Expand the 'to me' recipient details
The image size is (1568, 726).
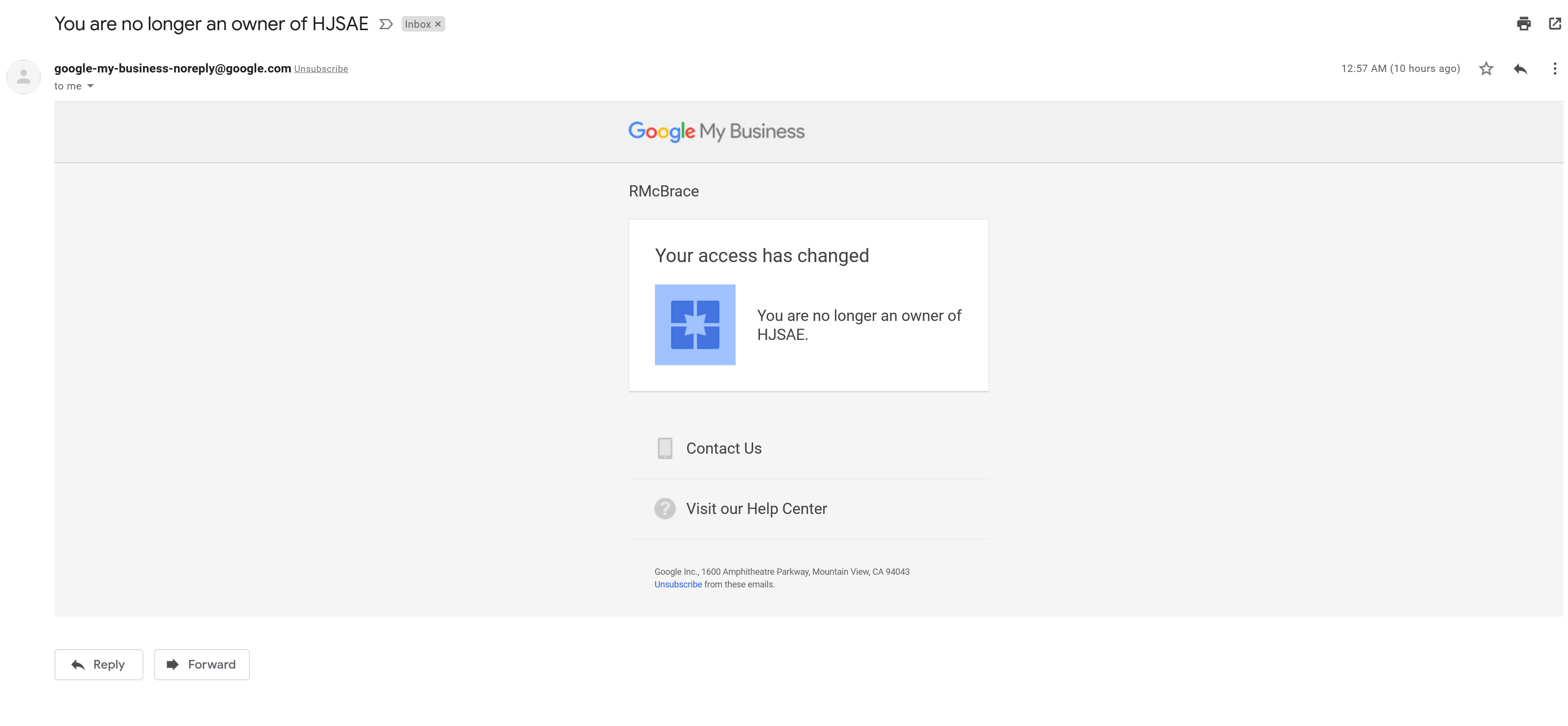point(90,86)
